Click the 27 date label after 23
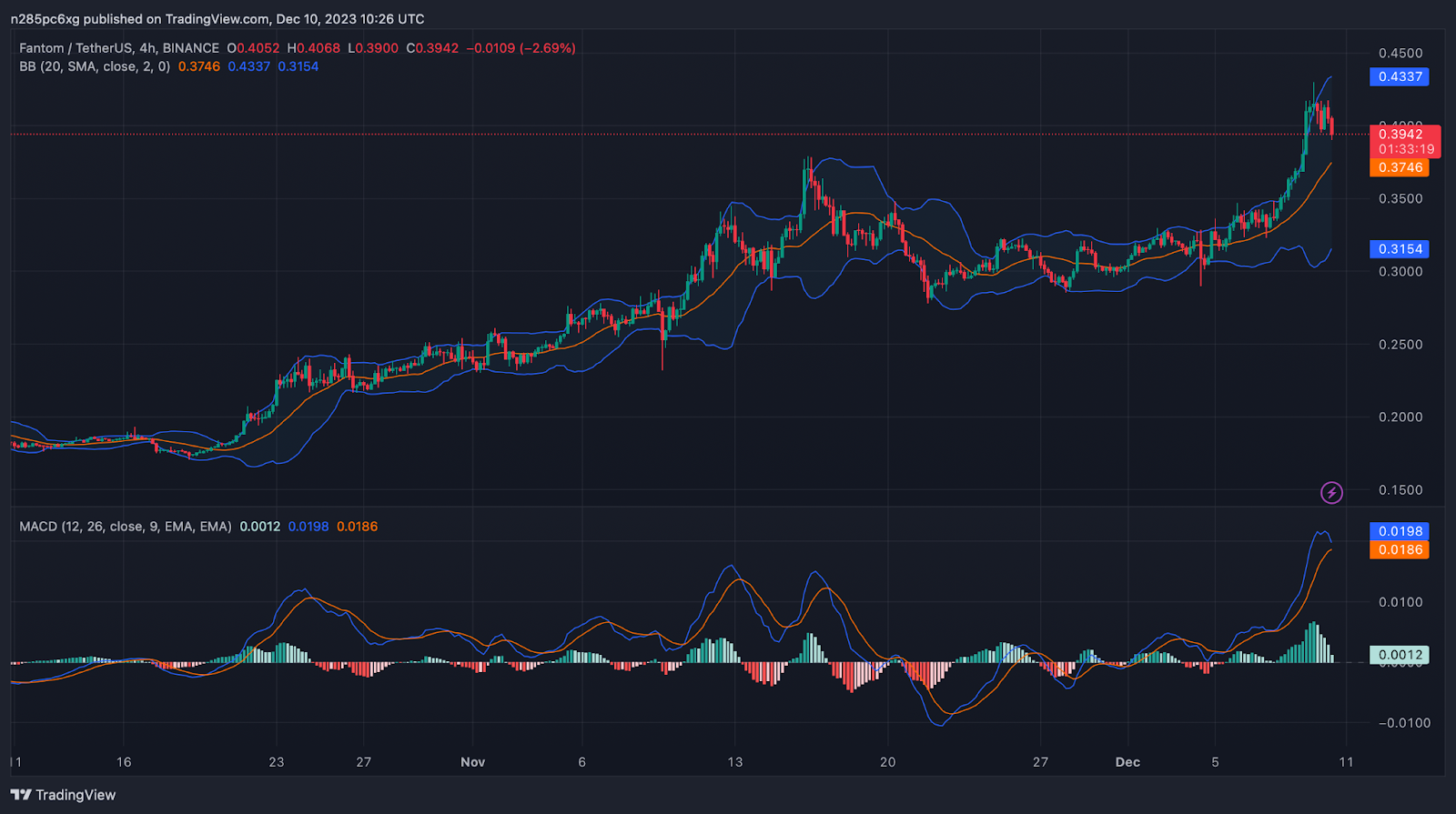This screenshot has height=814, width=1456. (x=364, y=762)
